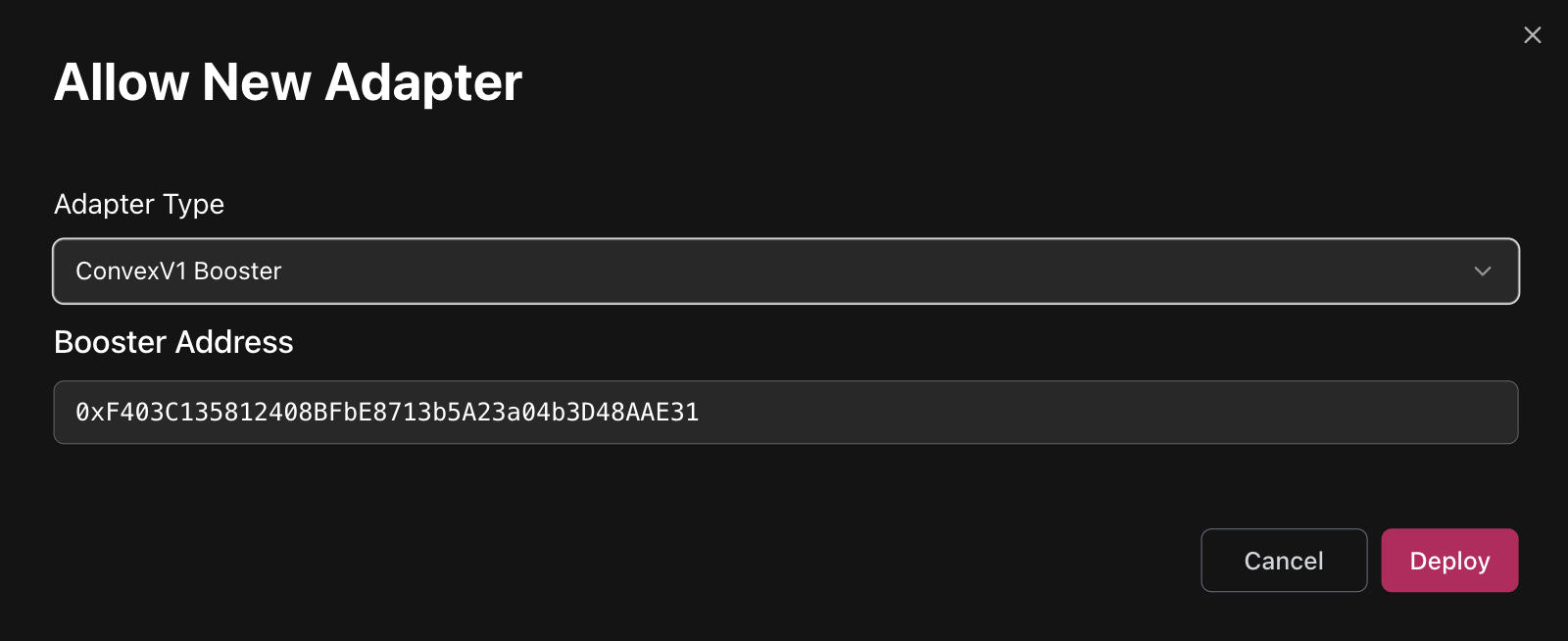Click the Booster Address input field
The height and width of the screenshot is (641, 1568).
coord(784,413)
